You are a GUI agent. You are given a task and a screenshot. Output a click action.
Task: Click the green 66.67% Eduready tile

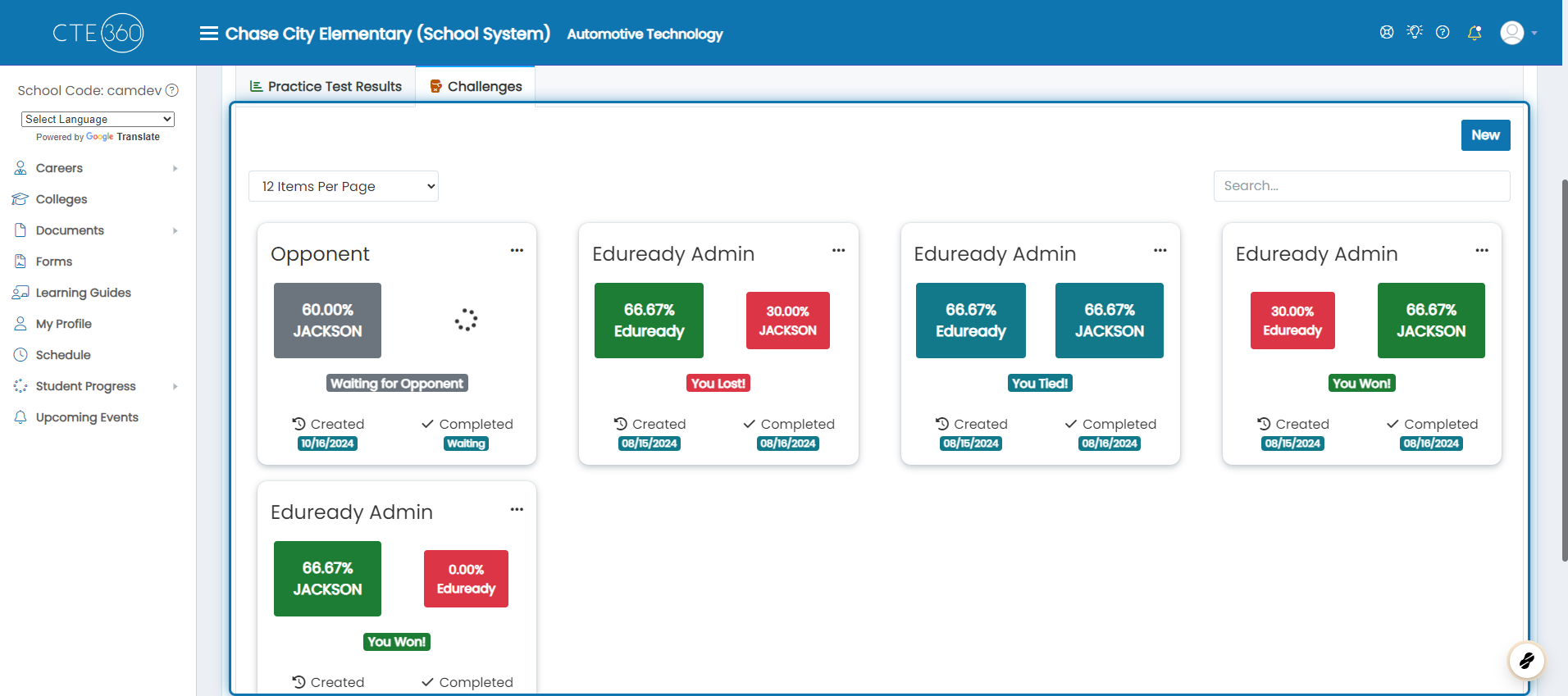click(649, 321)
